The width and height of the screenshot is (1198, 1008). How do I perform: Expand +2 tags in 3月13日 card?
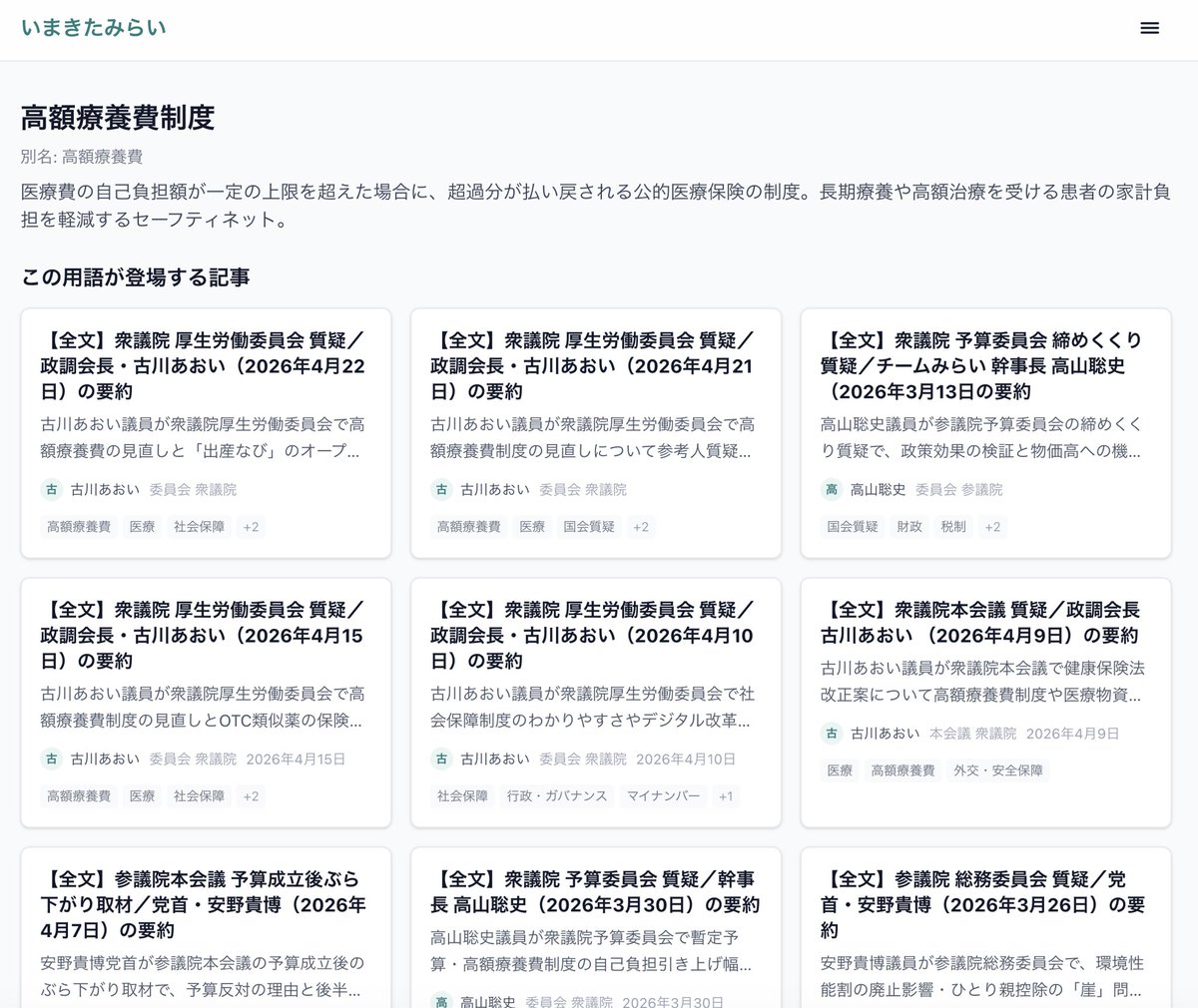[992, 526]
